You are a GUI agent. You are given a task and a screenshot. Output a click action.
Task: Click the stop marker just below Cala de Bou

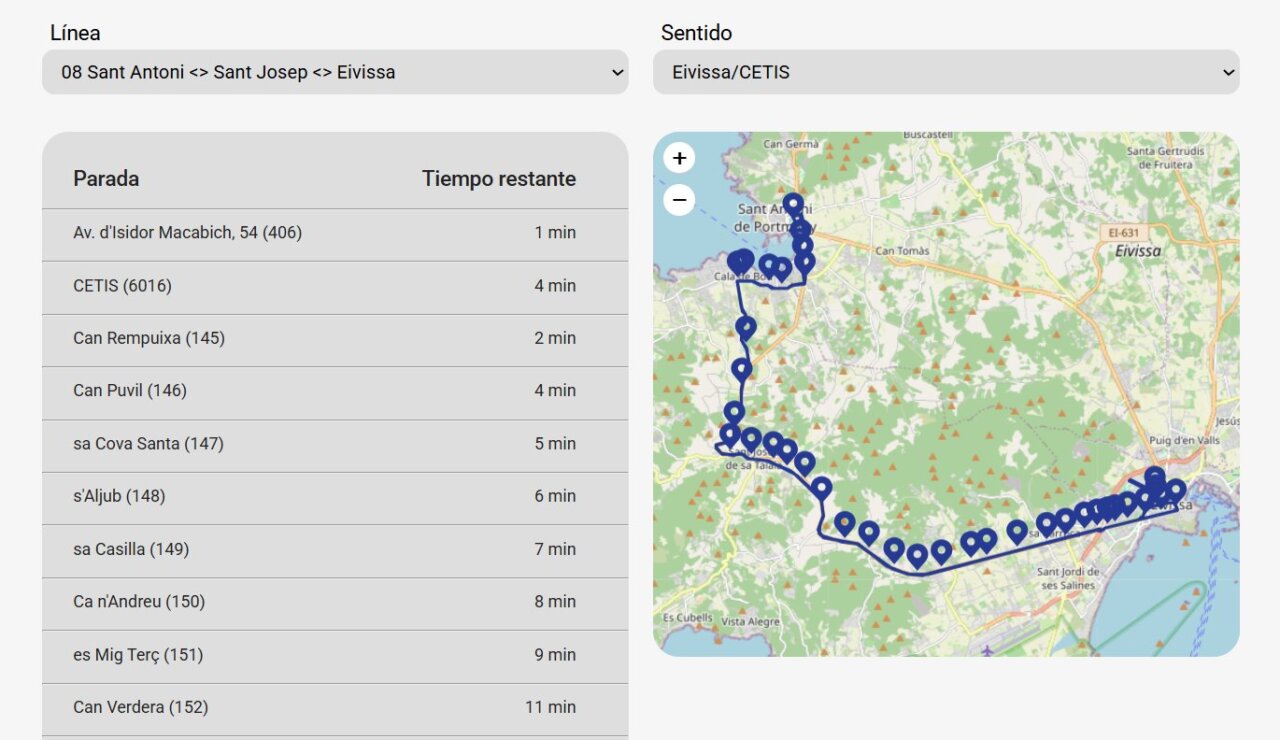(746, 326)
